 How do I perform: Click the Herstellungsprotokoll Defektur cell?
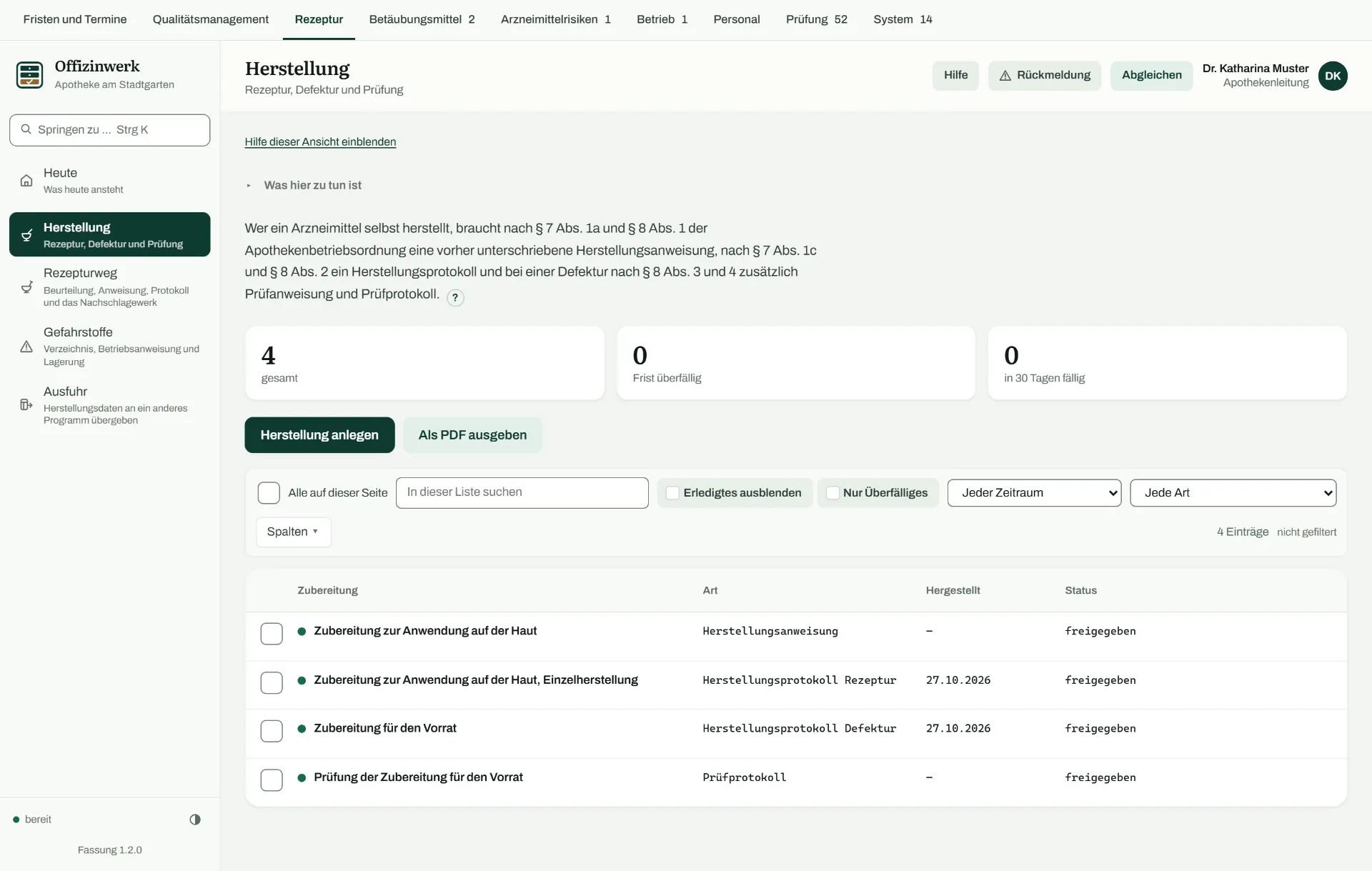tap(799, 729)
